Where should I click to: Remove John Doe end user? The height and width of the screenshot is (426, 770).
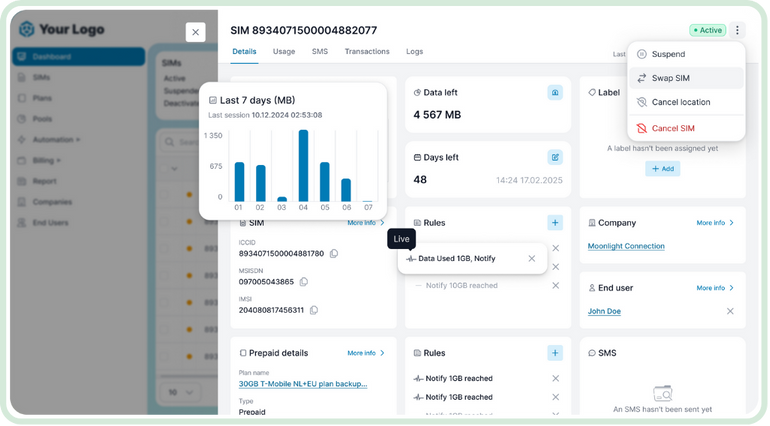730,311
